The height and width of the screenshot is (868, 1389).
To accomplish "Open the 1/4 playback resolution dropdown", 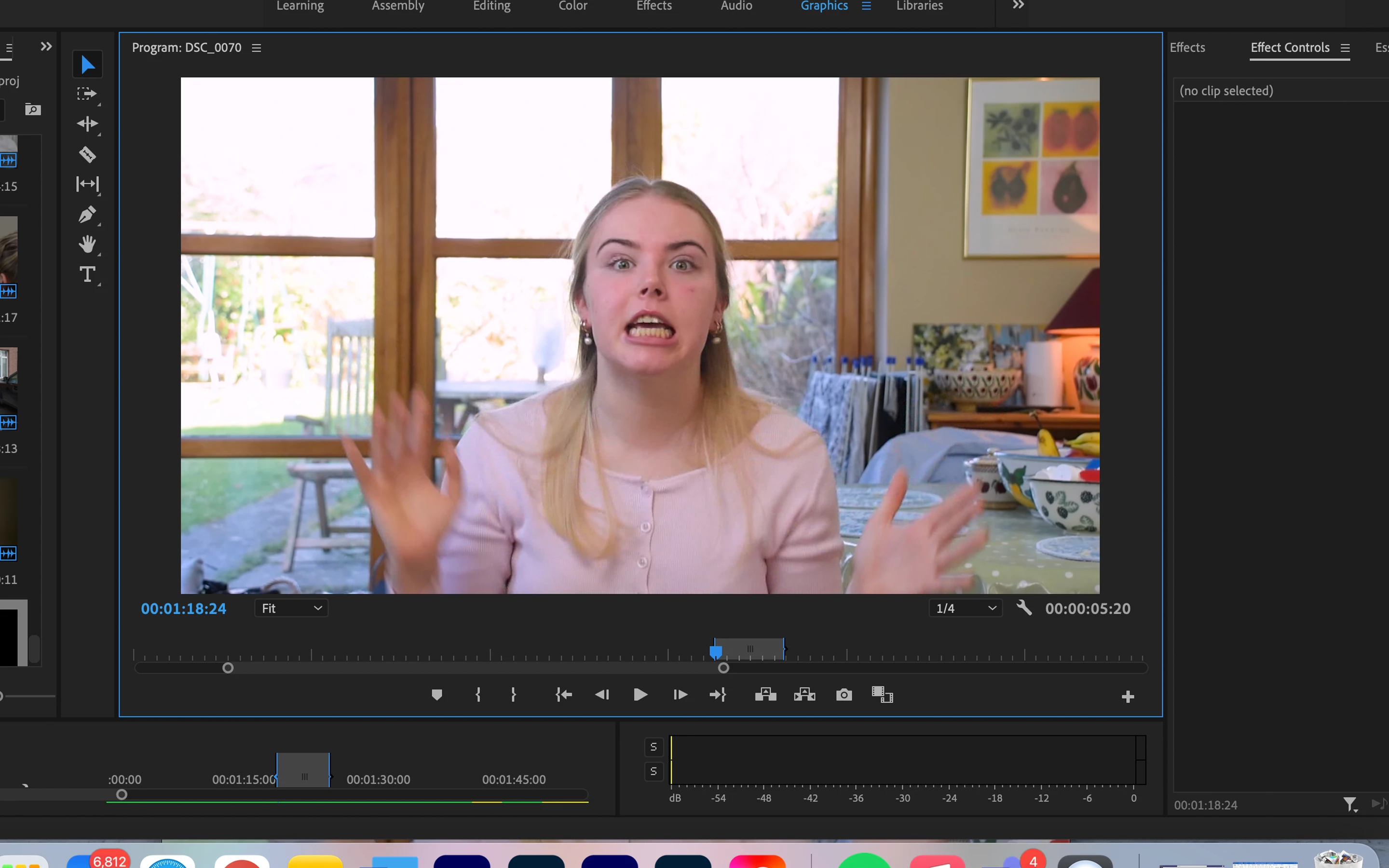I will point(966,609).
